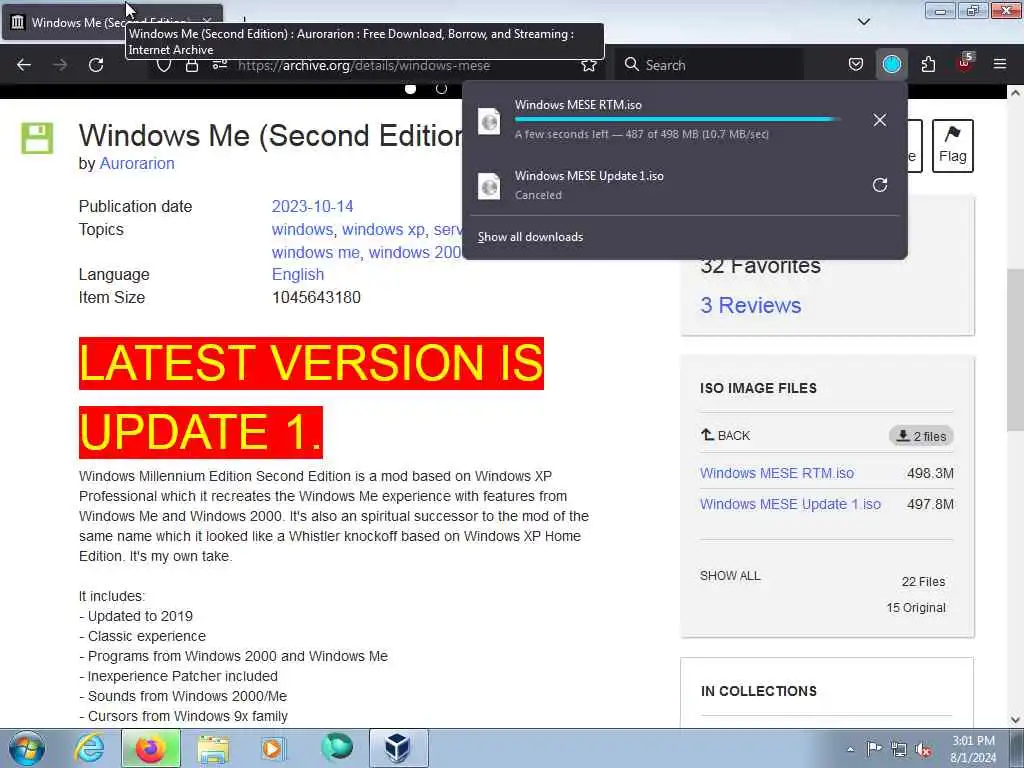Click the Flag button
Image resolution: width=1024 pixels, height=768 pixels.
pos(952,146)
